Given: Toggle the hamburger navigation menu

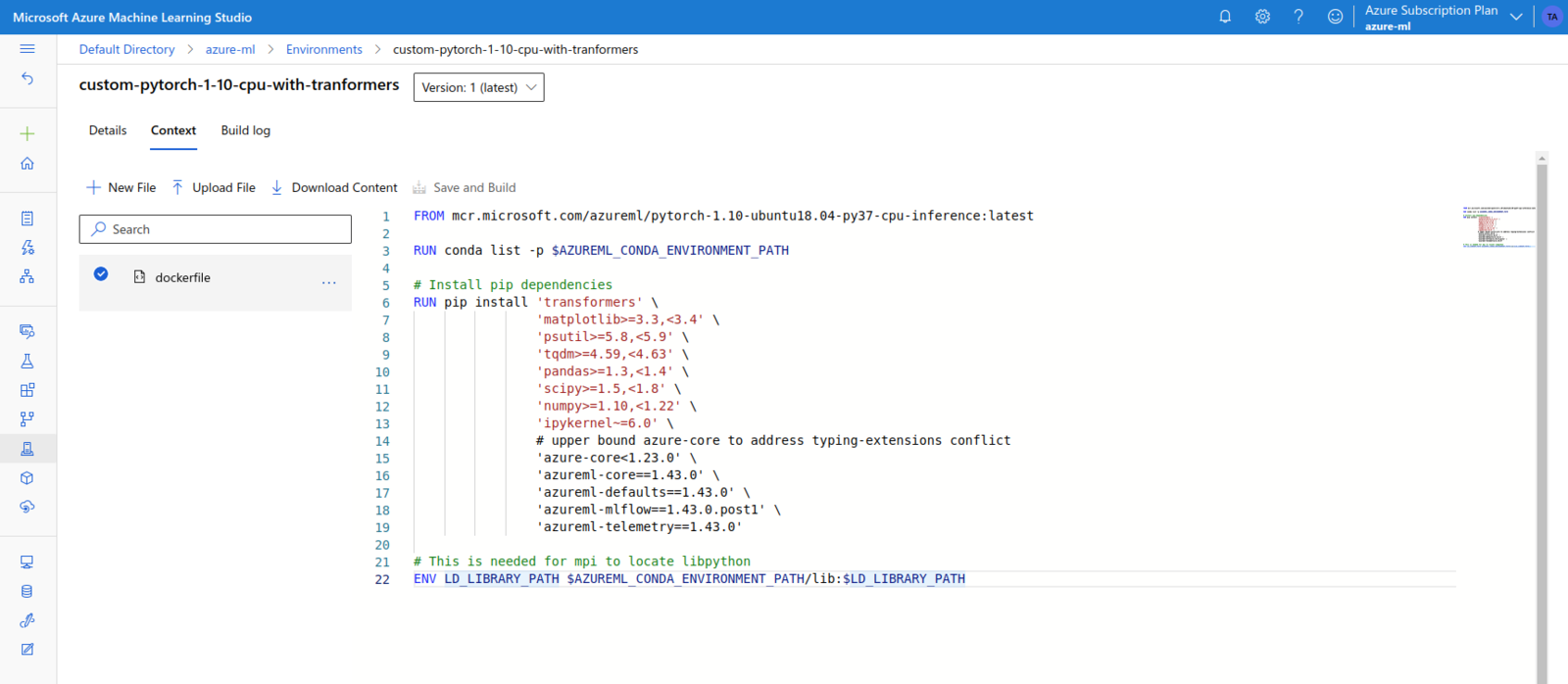Looking at the screenshot, I should click(x=27, y=48).
